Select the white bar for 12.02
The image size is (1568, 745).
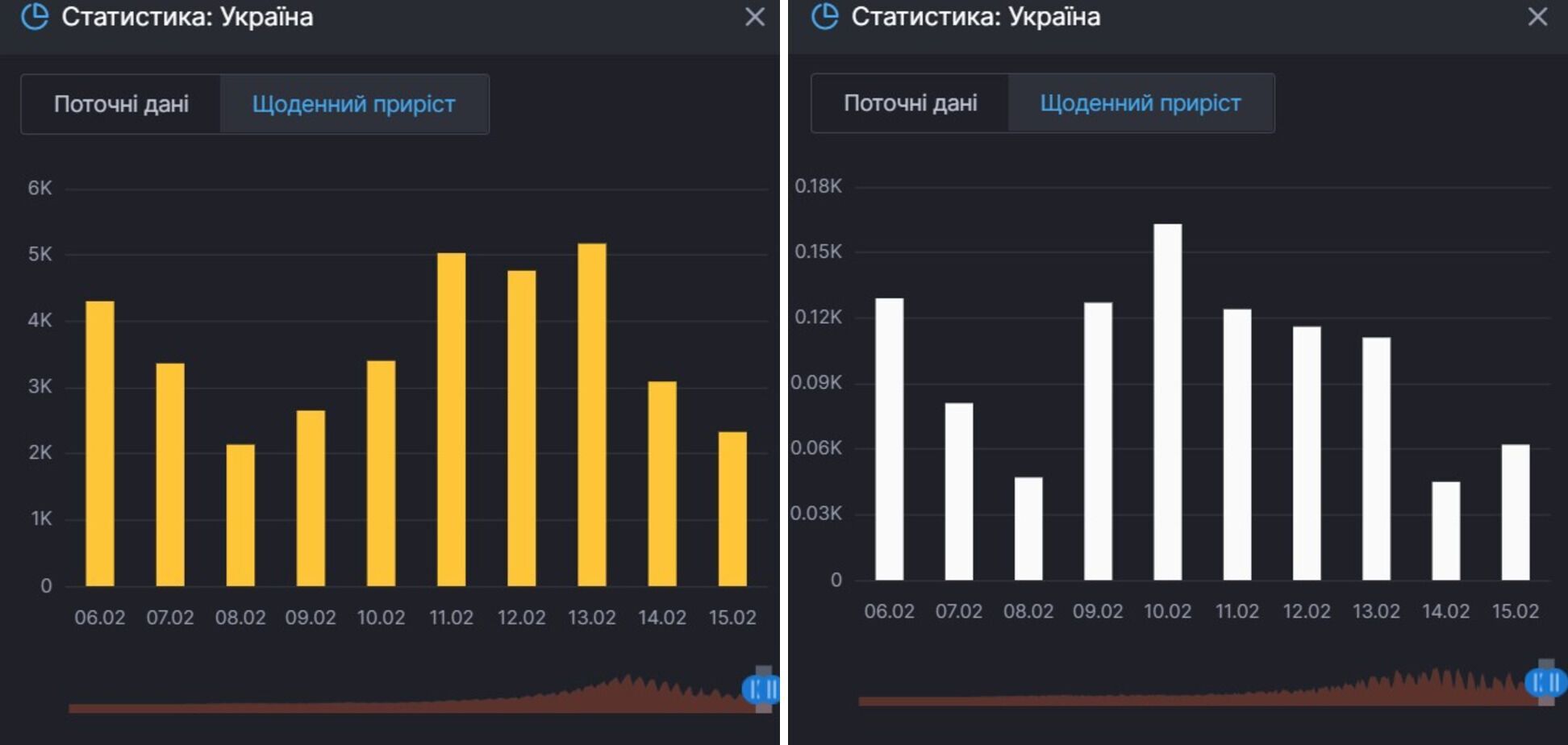(x=1307, y=453)
